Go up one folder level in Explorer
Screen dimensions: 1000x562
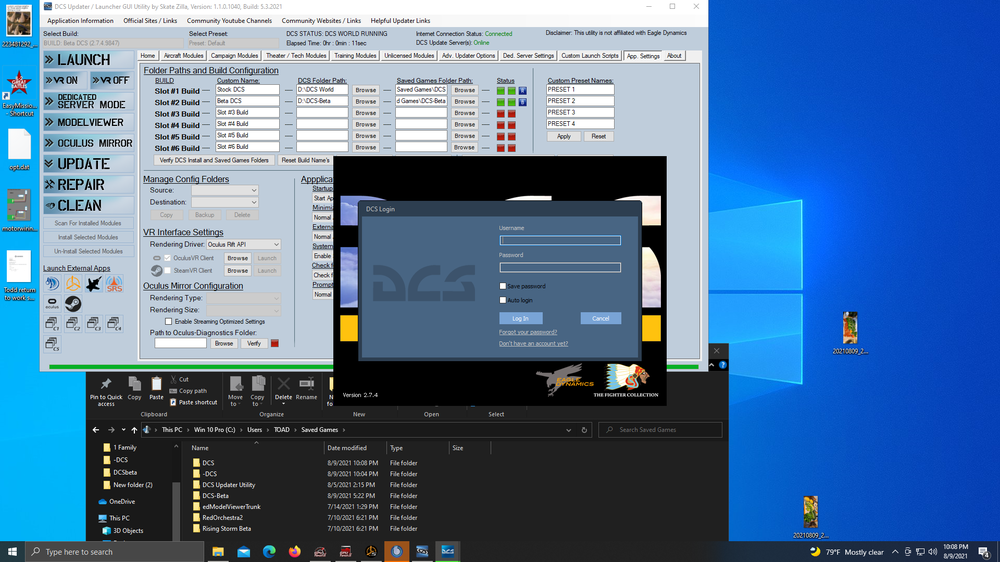(134, 430)
